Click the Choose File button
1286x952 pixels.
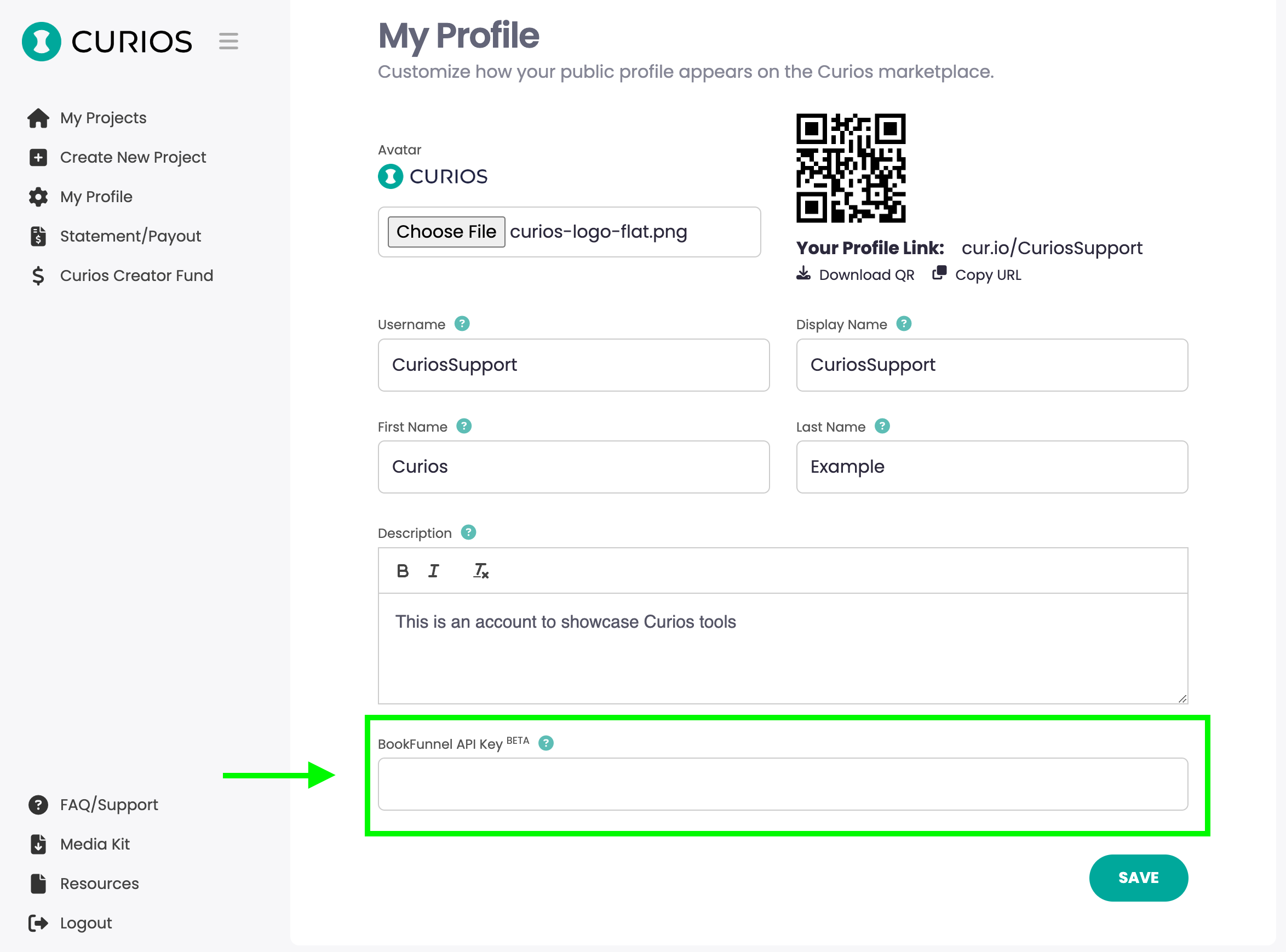[x=446, y=232]
